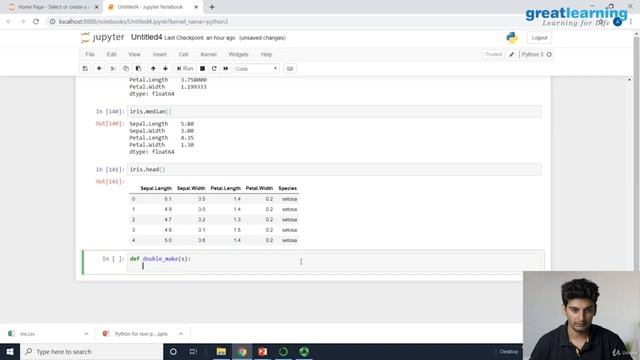640x360 pixels.
Task: Open download options for the csv file
Action: pyautogui.click(x=86, y=334)
